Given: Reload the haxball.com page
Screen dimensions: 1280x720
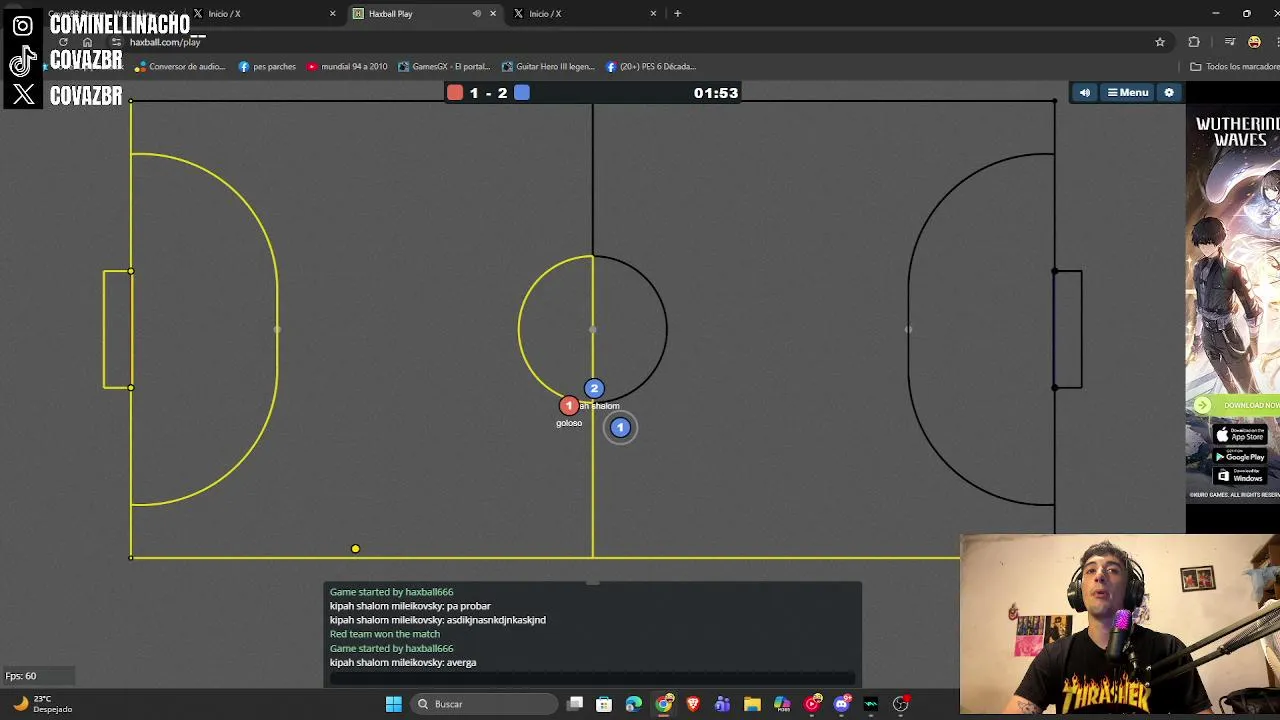Looking at the screenshot, I should click(x=63, y=42).
